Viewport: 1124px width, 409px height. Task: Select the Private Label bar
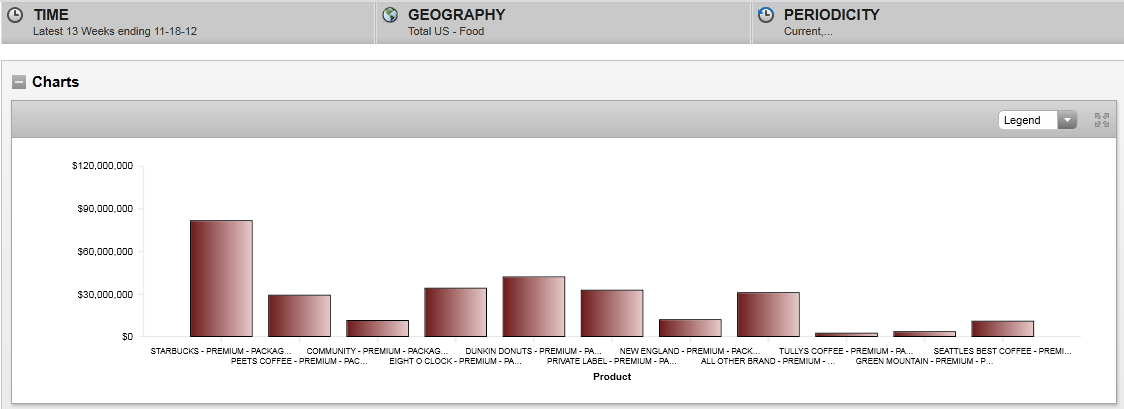611,313
